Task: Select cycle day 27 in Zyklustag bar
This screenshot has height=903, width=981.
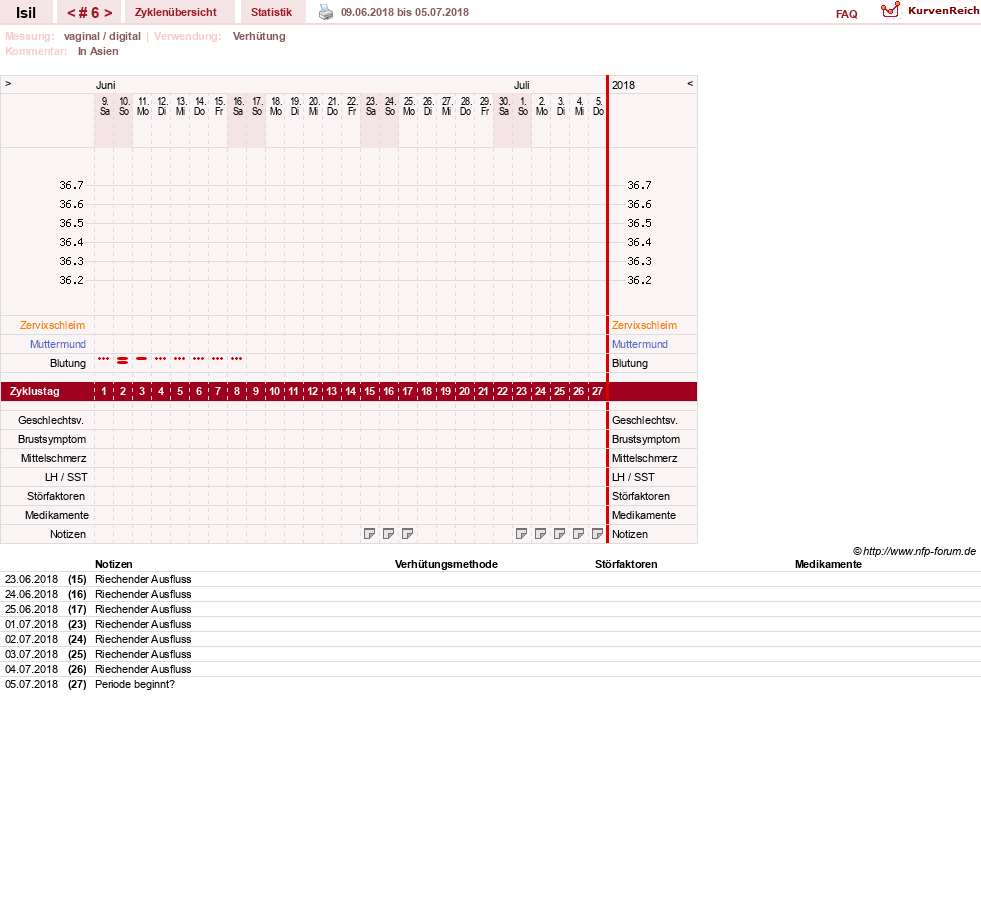Action: pos(597,391)
